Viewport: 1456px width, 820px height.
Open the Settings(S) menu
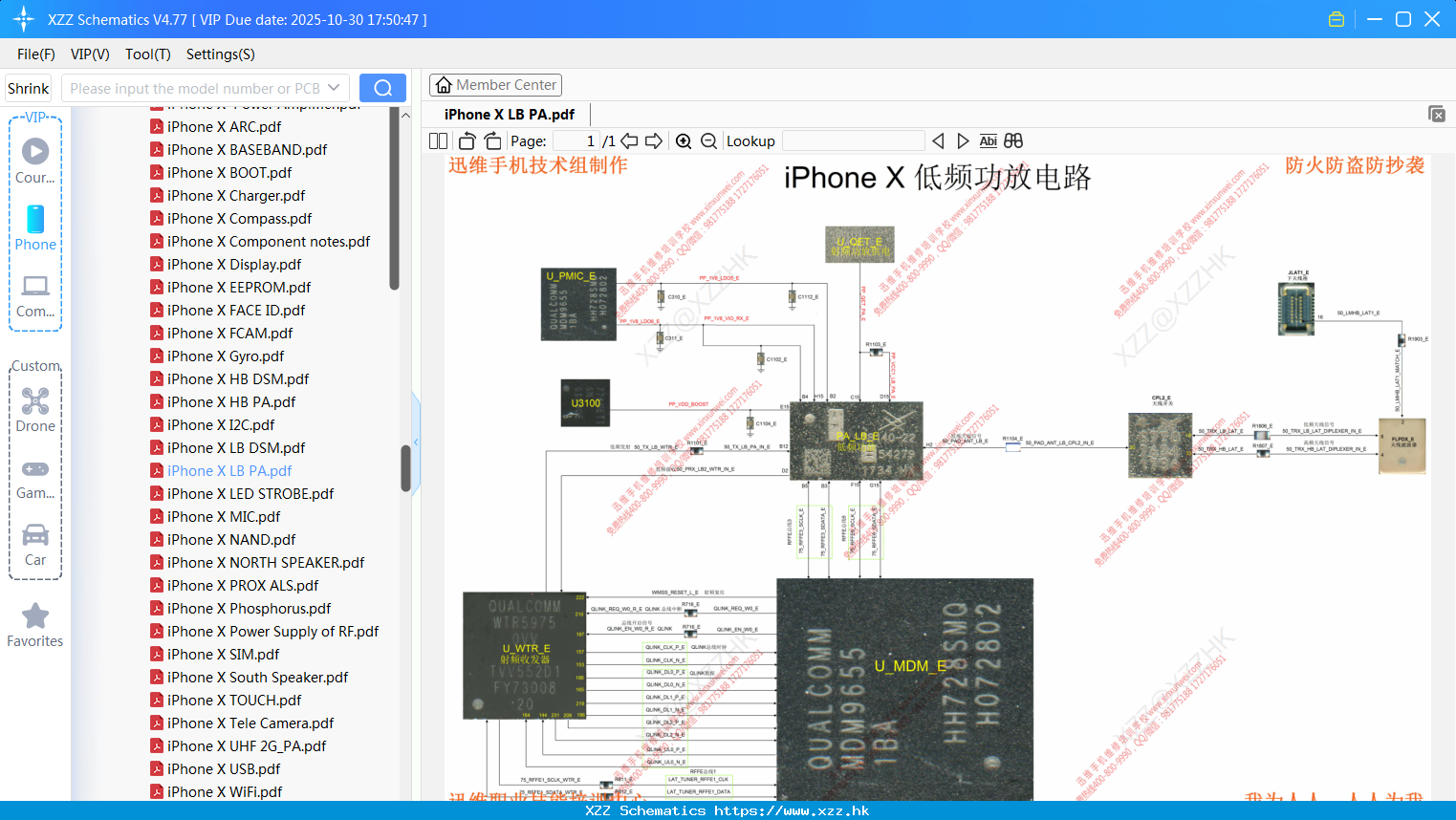click(221, 54)
